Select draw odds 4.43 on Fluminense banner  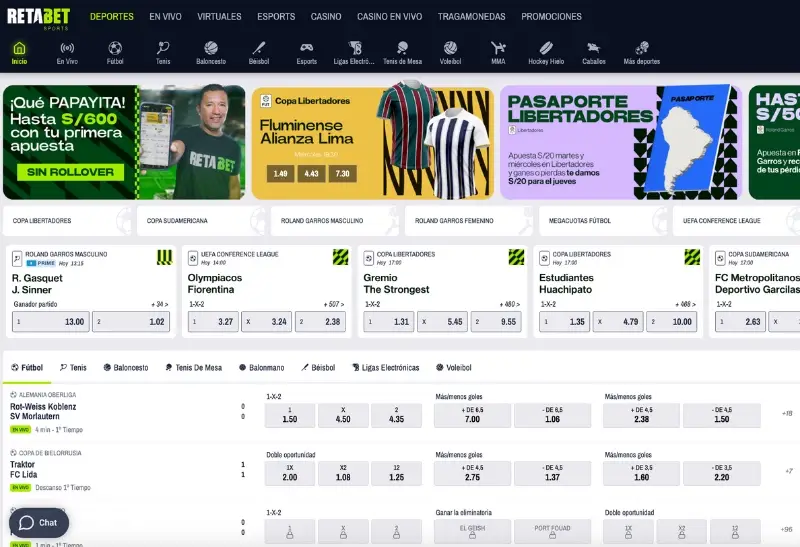311,174
